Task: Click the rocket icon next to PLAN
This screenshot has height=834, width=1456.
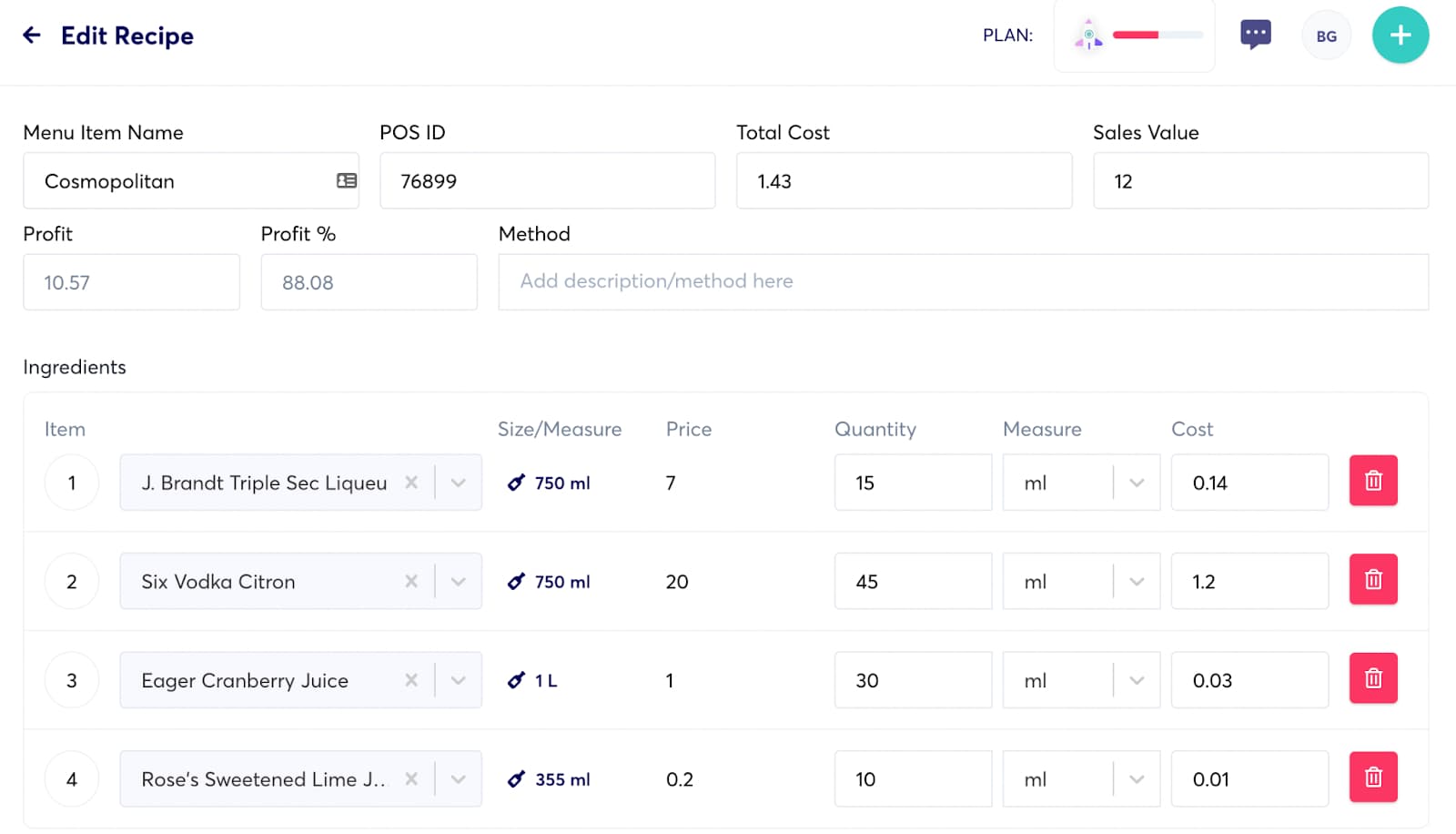Action: (1088, 35)
